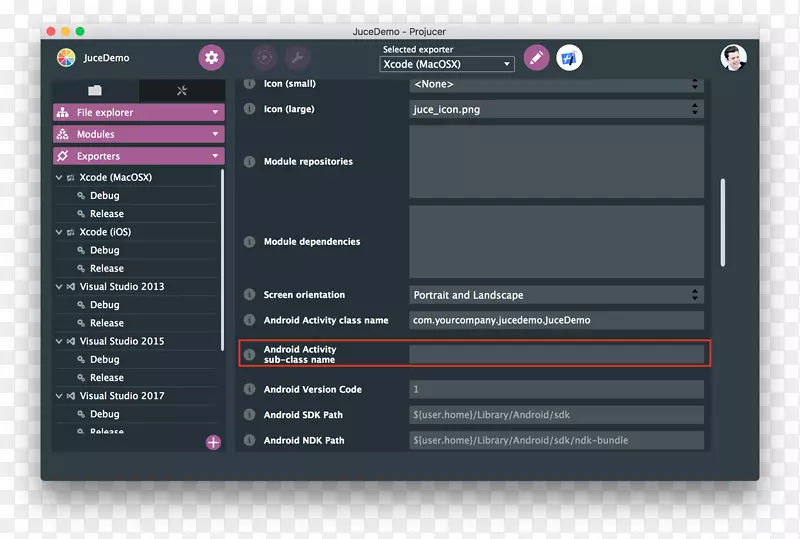This screenshot has height=539, width=800.
Task: Collapse the File explorer panel
Action: click(215, 112)
